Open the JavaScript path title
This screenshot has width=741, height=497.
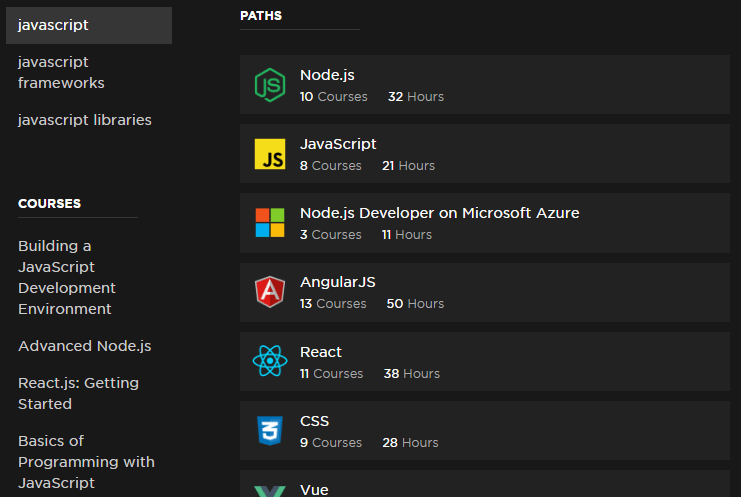click(x=338, y=144)
